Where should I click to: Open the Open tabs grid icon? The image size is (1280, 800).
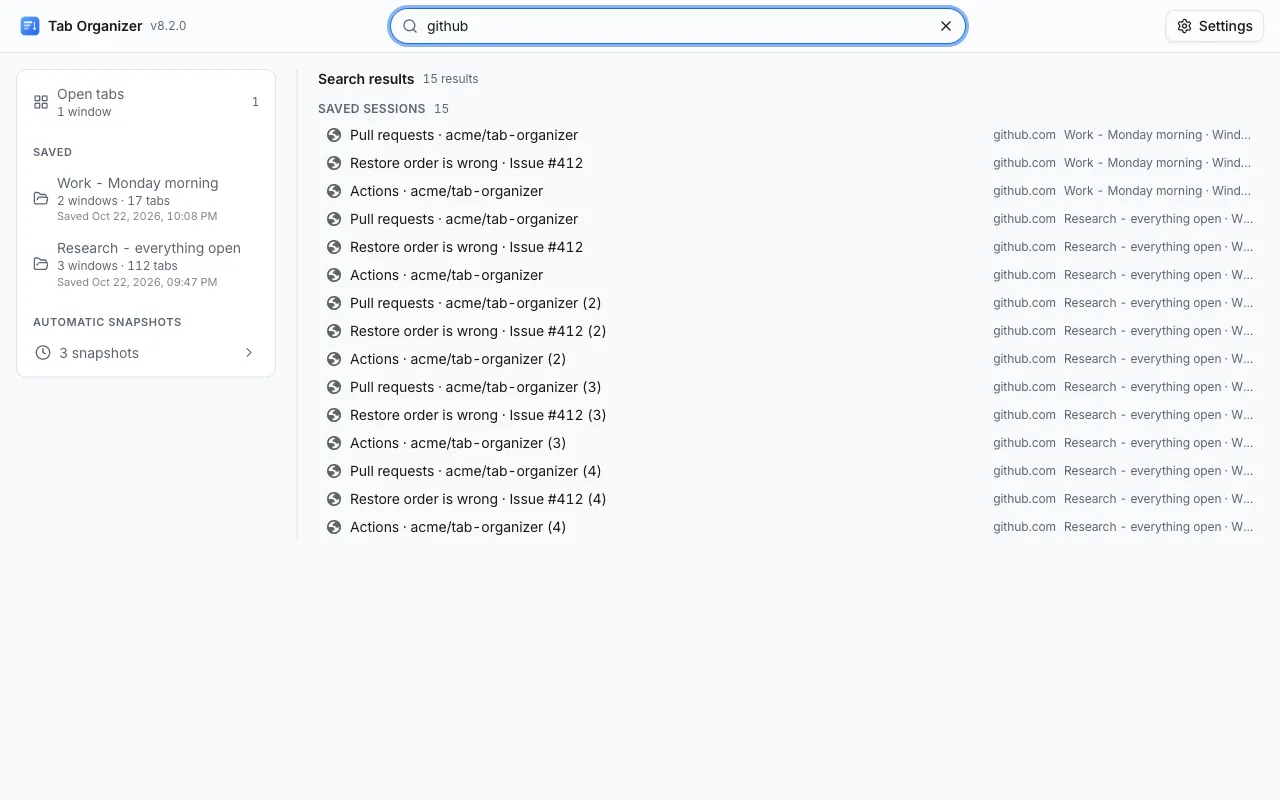click(x=41, y=102)
